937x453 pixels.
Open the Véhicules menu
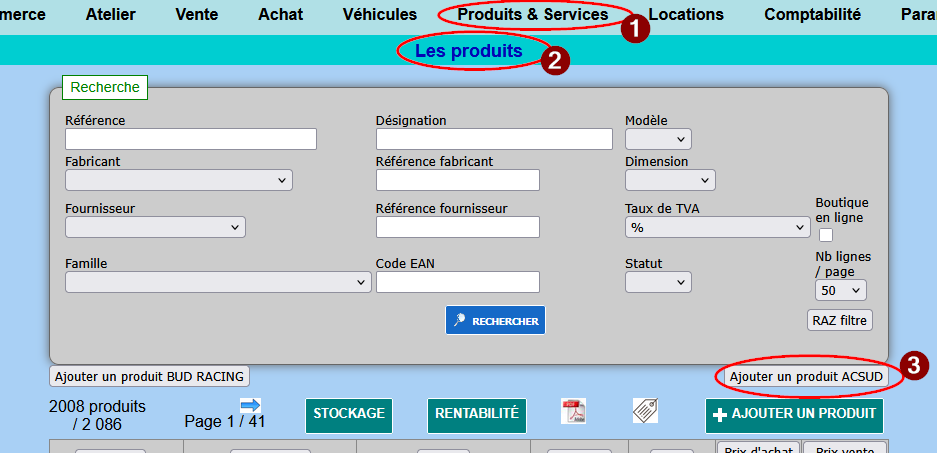tap(379, 15)
